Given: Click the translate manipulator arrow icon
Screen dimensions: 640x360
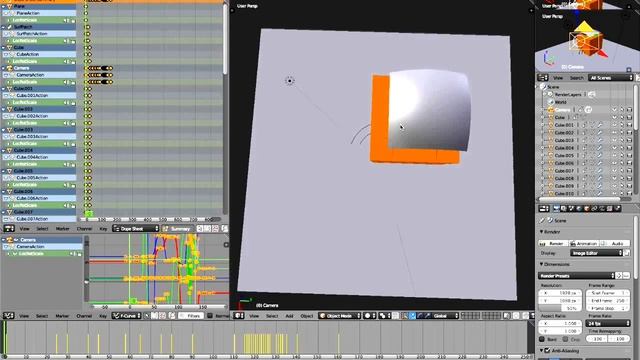Looking at the screenshot, I should tap(413, 316).
